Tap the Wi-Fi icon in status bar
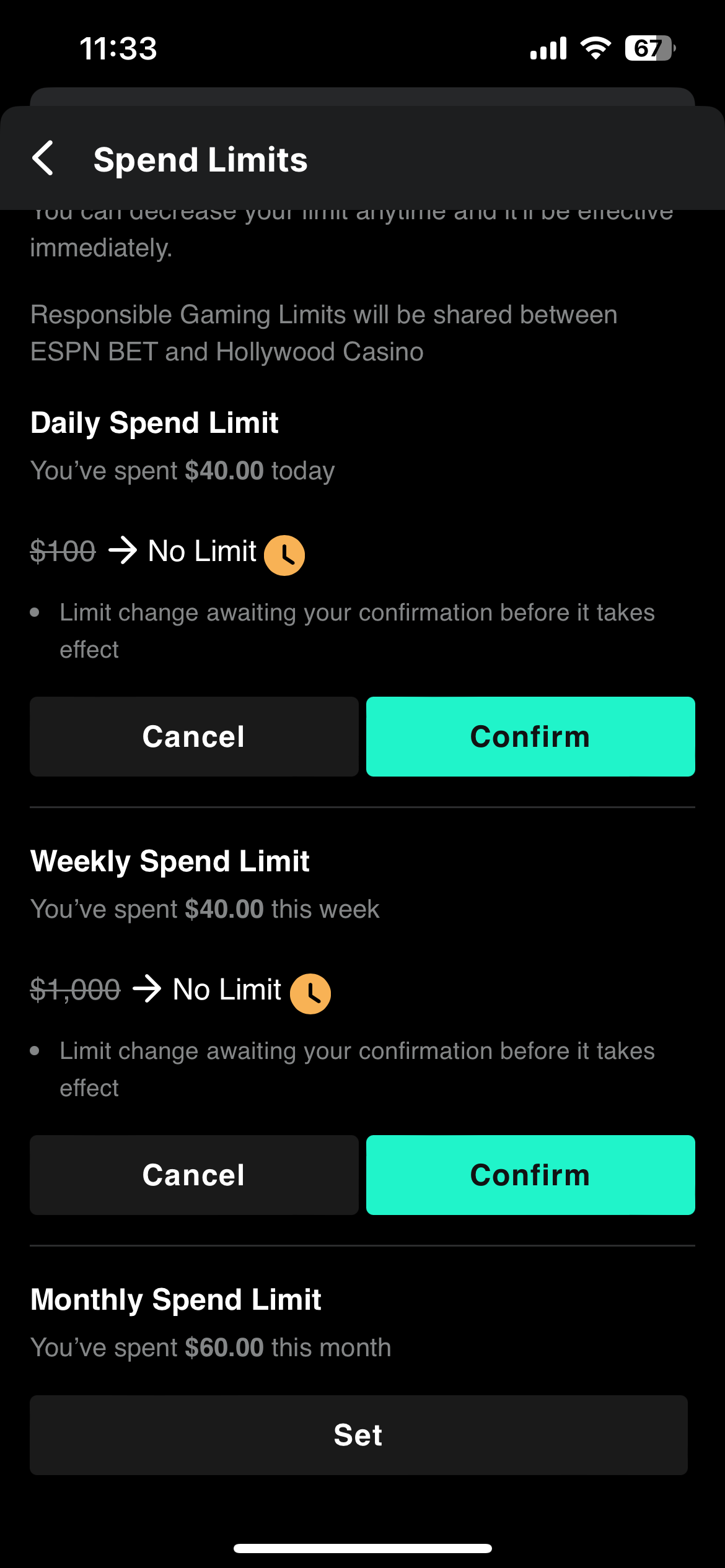This screenshot has width=725, height=1568. tap(595, 48)
